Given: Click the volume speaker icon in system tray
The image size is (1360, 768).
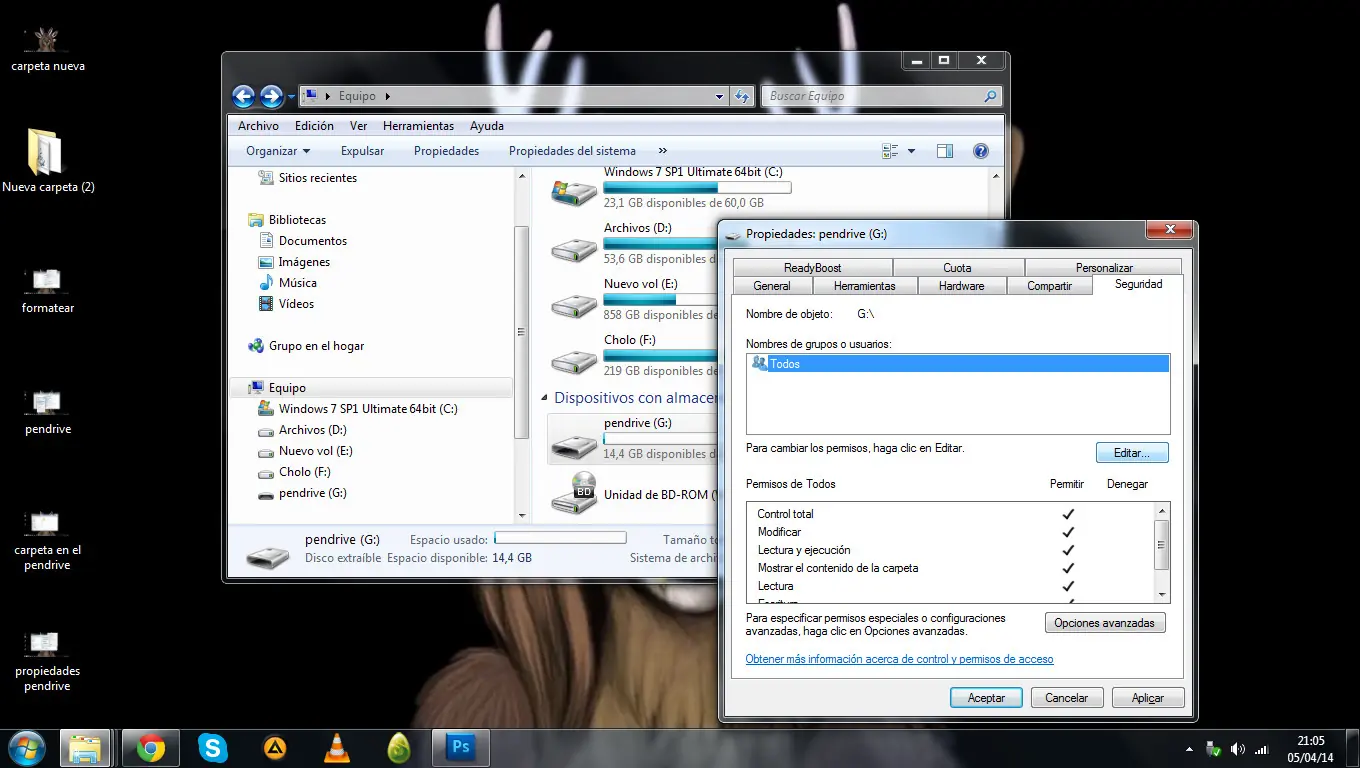Looking at the screenshot, I should pos(1238,749).
